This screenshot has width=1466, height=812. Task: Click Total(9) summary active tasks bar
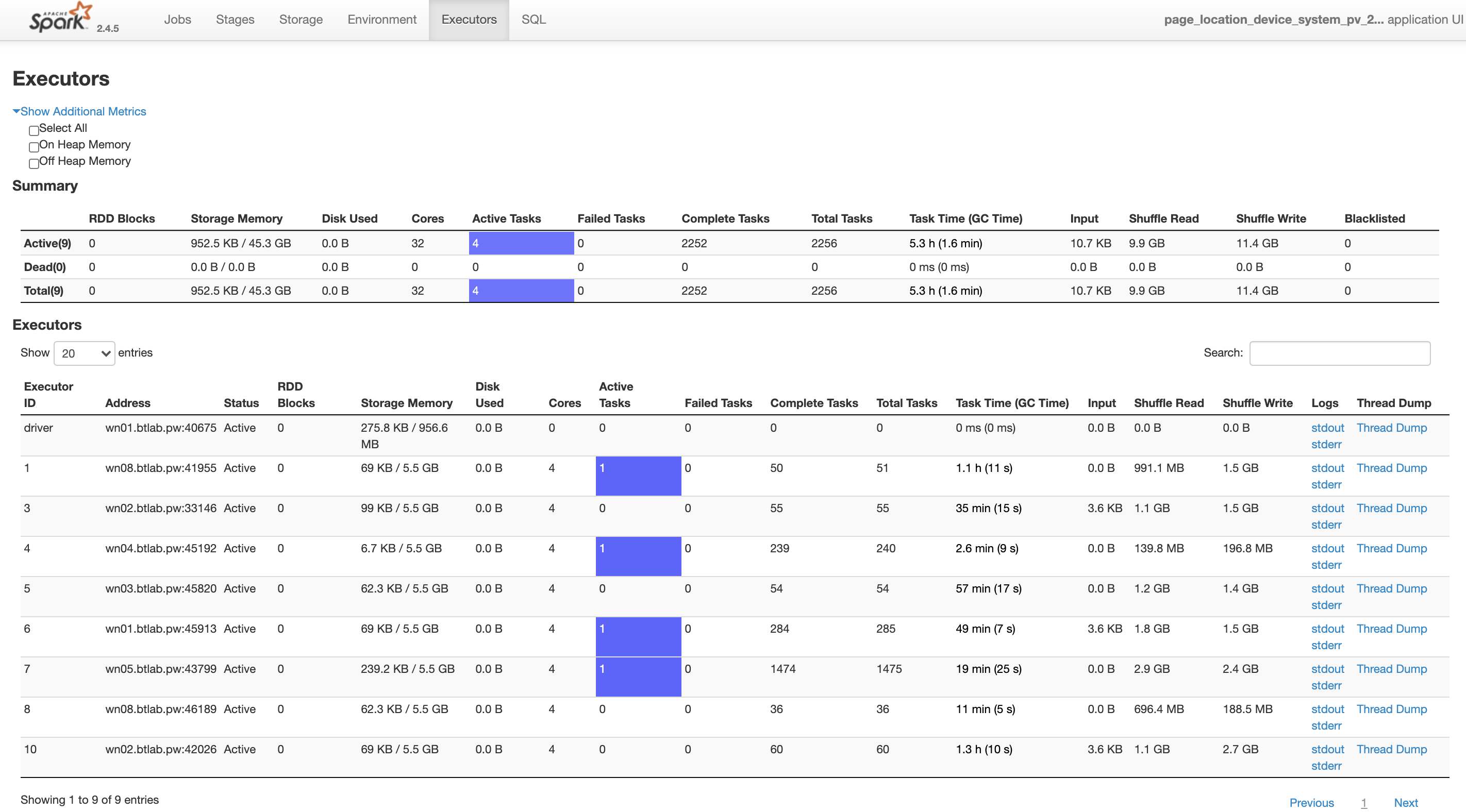(x=521, y=291)
